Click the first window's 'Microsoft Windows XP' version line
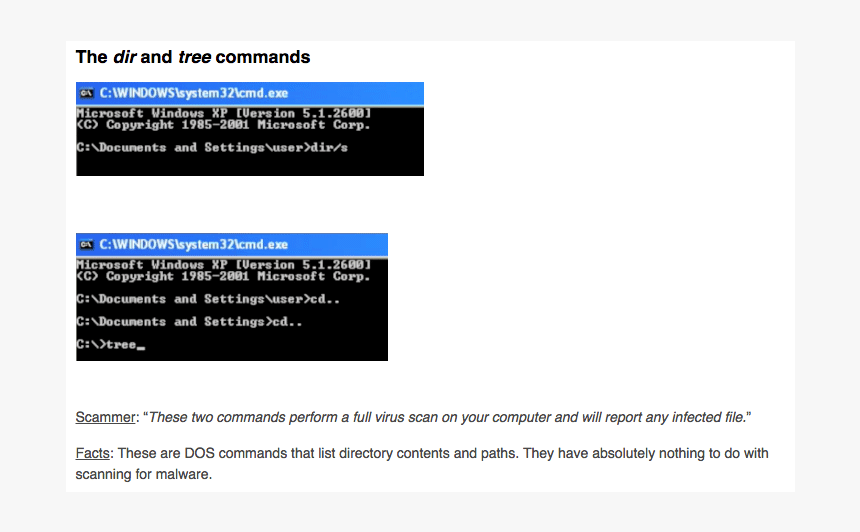This screenshot has height=532, width=860. coord(224,113)
